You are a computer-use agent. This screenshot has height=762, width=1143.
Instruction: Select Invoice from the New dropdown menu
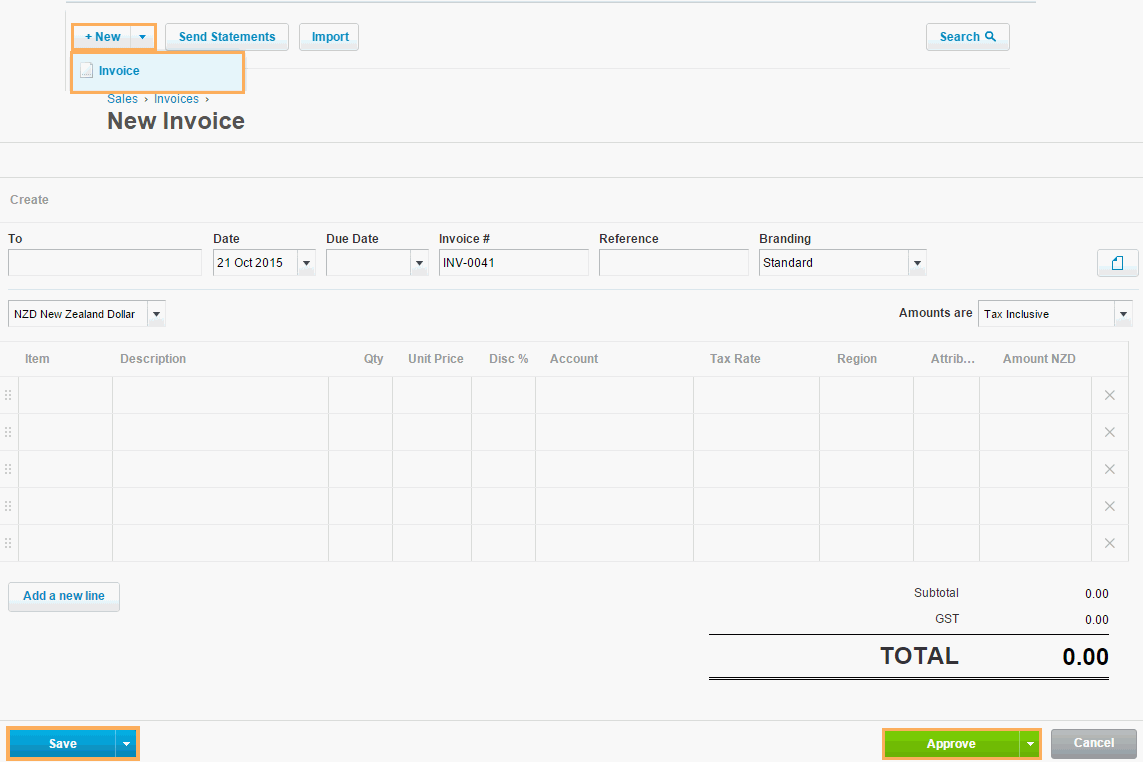click(x=119, y=71)
